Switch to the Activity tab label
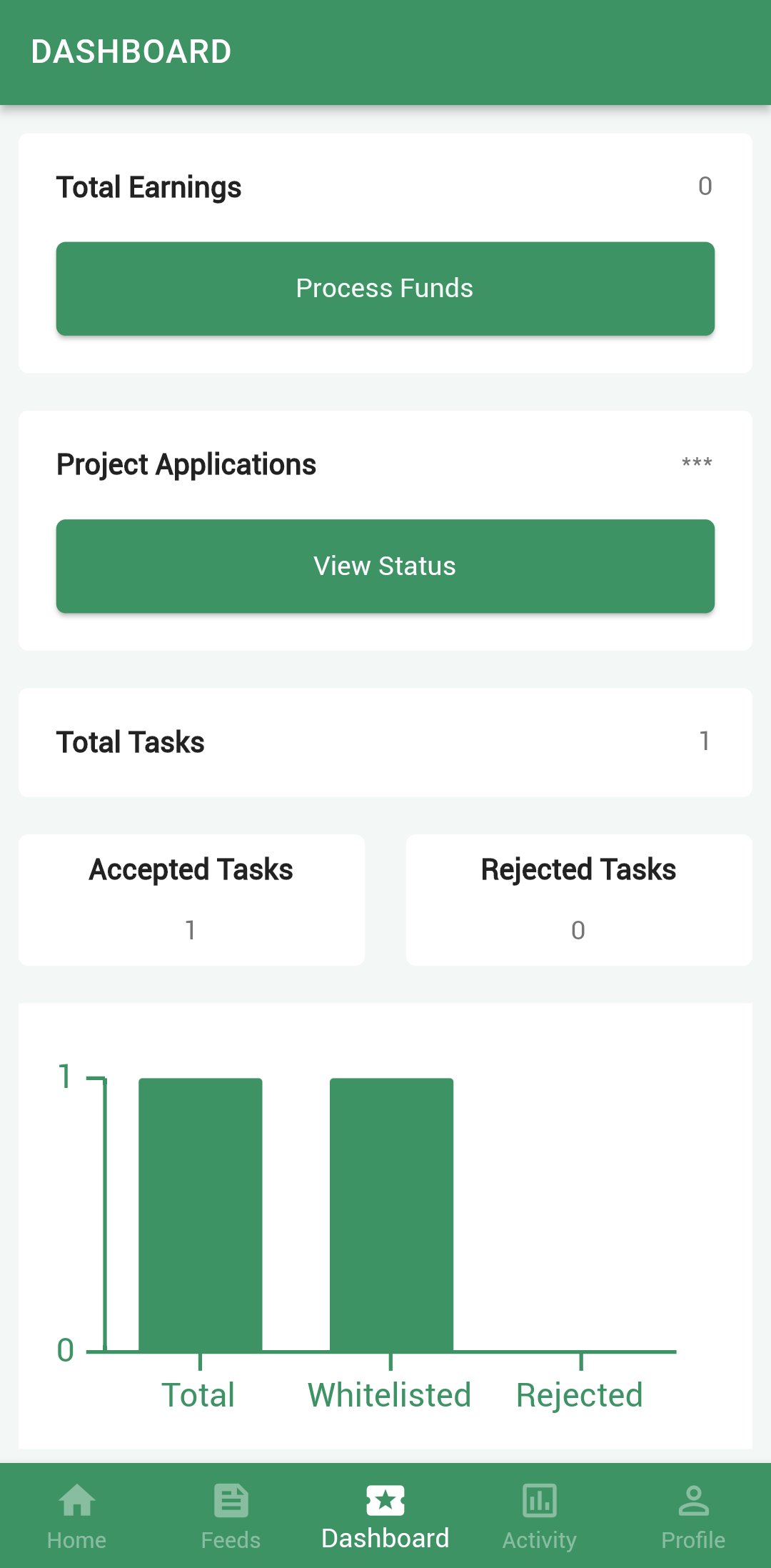This screenshot has height=1568, width=771. tap(540, 1540)
